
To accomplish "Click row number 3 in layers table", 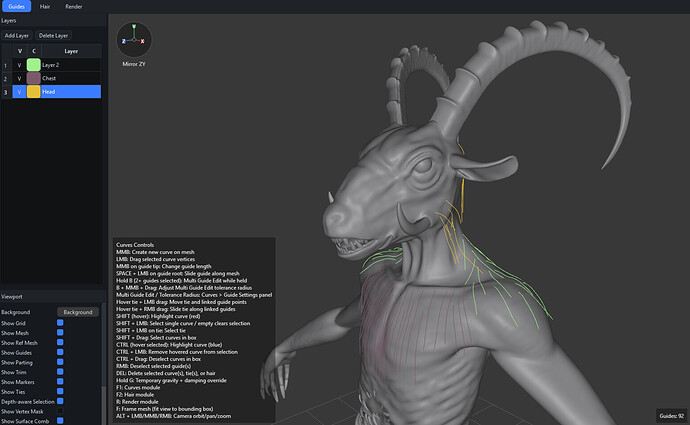I will [x=6, y=92].
